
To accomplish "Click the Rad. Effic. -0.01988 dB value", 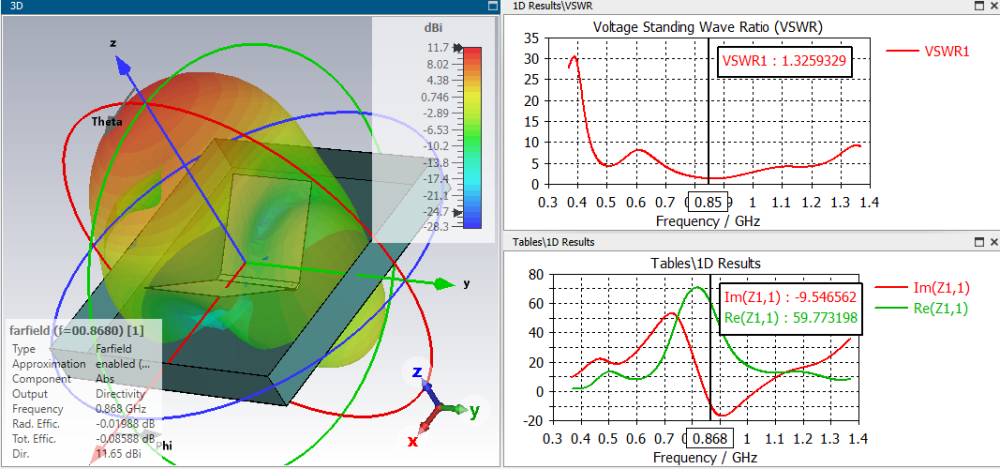I will [125, 424].
